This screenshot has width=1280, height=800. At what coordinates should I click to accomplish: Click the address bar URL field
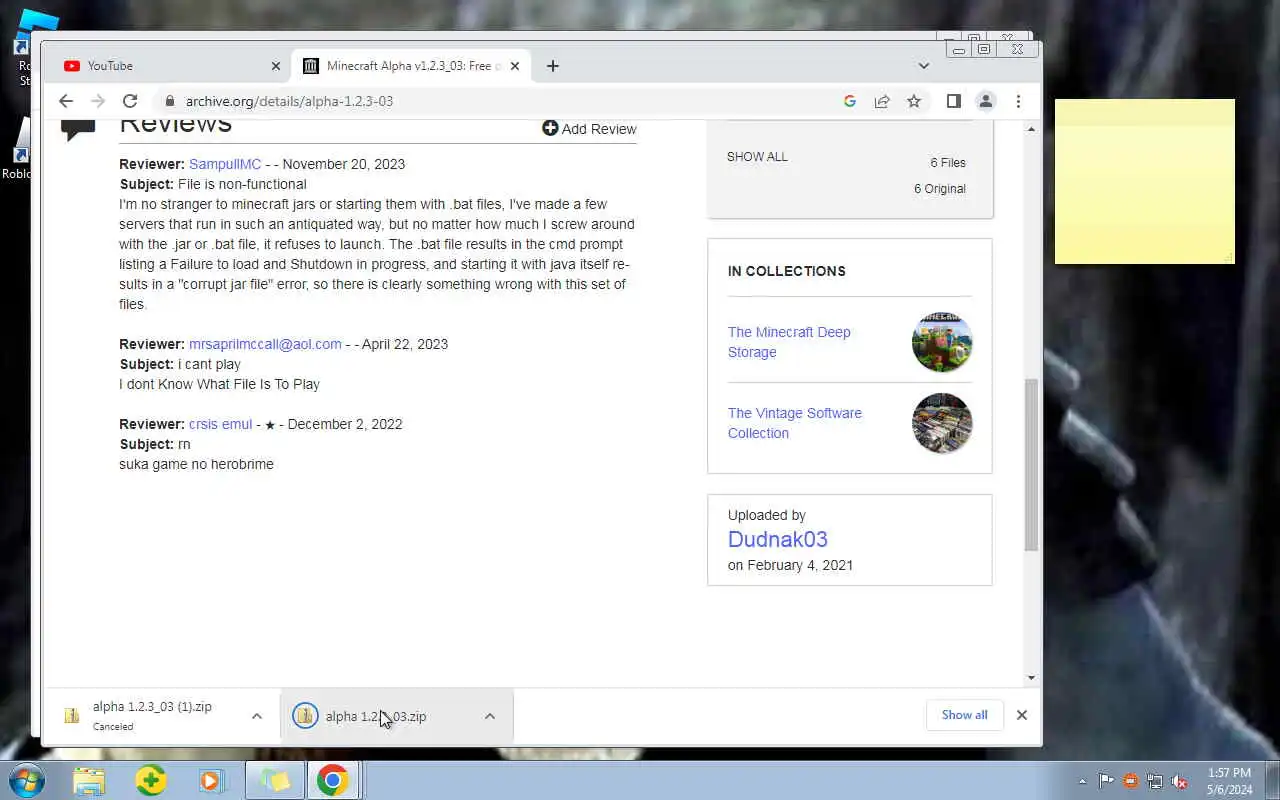click(500, 101)
